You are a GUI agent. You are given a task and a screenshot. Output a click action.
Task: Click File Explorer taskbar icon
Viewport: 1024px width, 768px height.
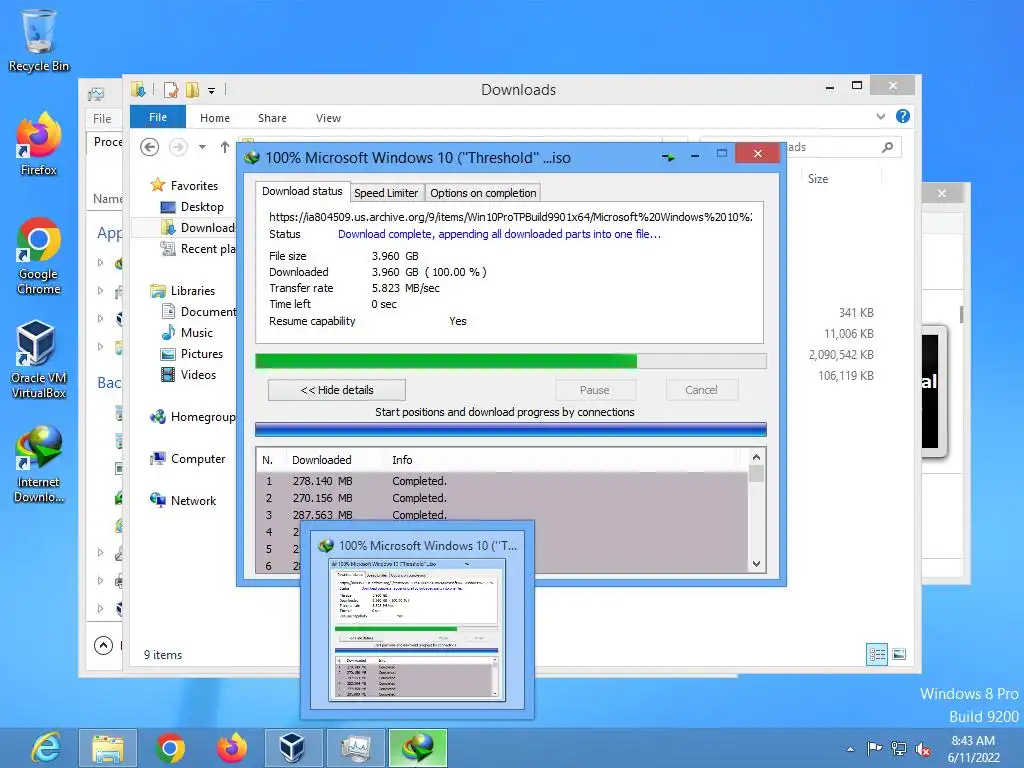(108, 748)
